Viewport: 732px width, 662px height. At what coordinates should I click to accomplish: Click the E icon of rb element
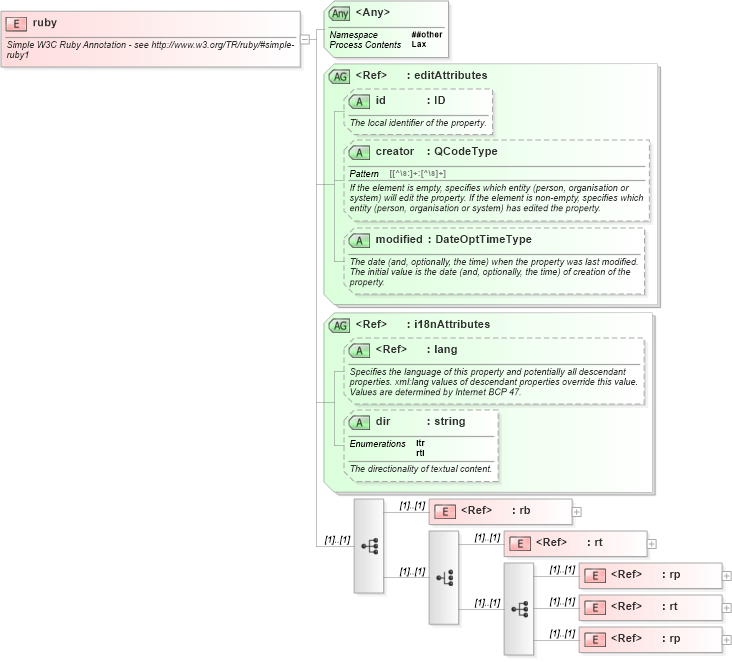coord(445,512)
